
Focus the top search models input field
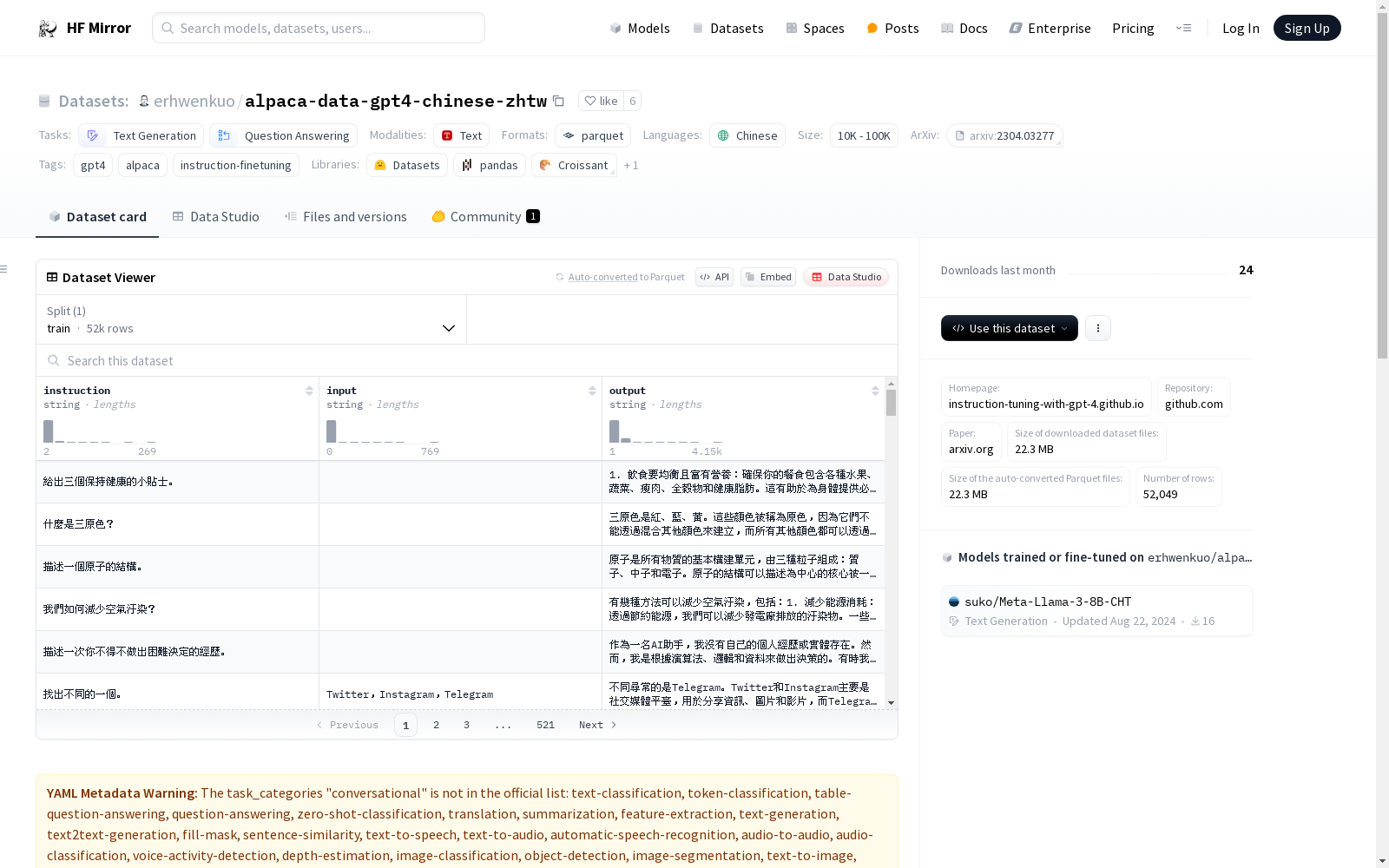click(x=319, y=28)
